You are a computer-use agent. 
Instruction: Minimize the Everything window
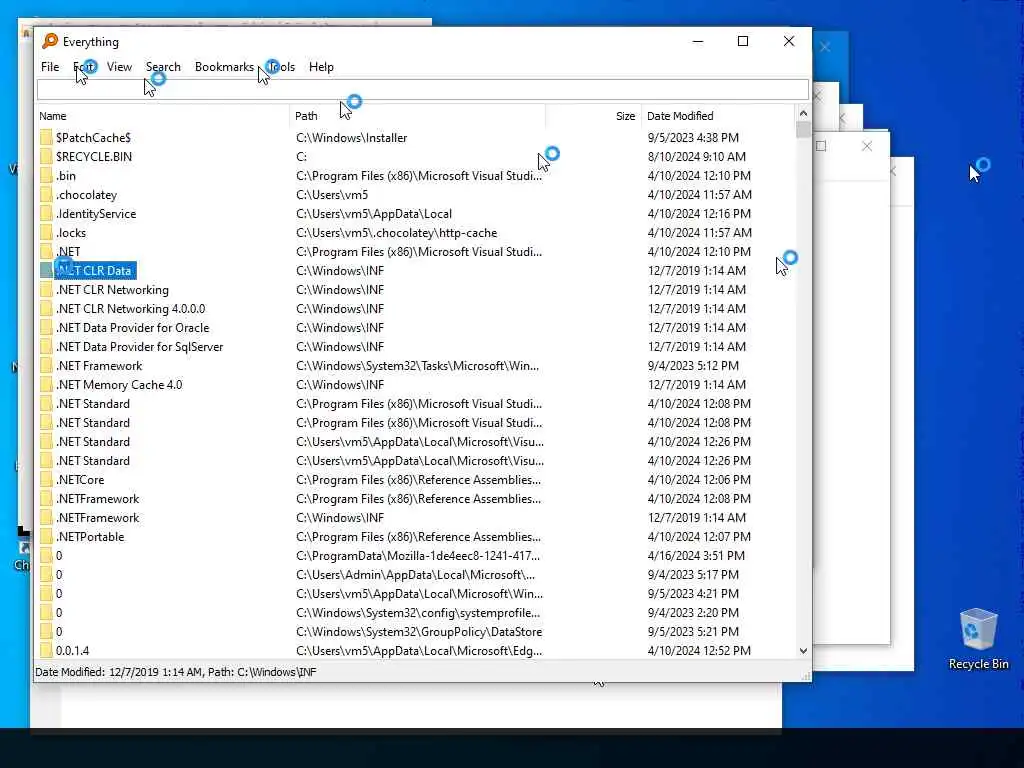(698, 41)
